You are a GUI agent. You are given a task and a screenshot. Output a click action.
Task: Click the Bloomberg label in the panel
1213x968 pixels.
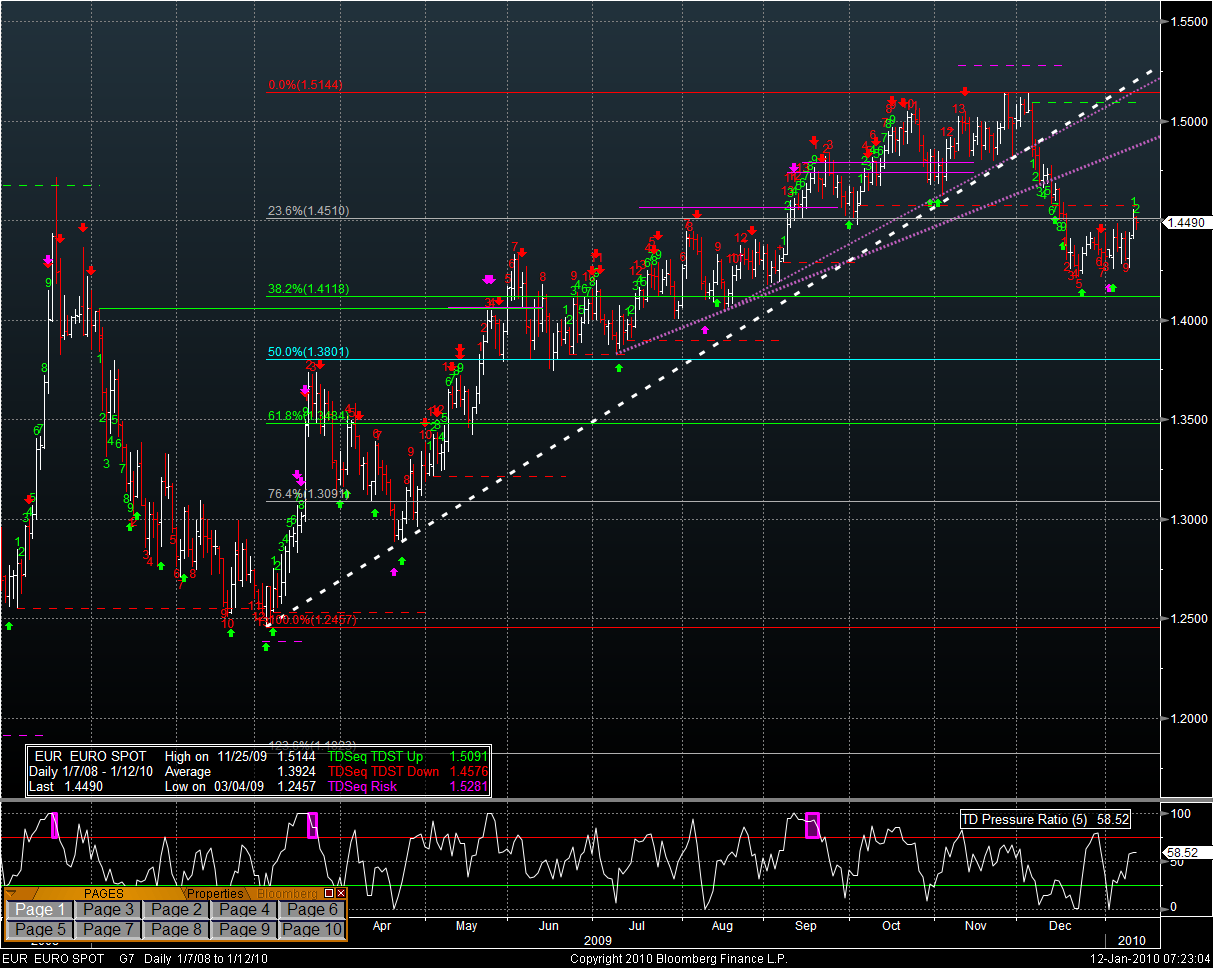[285, 893]
